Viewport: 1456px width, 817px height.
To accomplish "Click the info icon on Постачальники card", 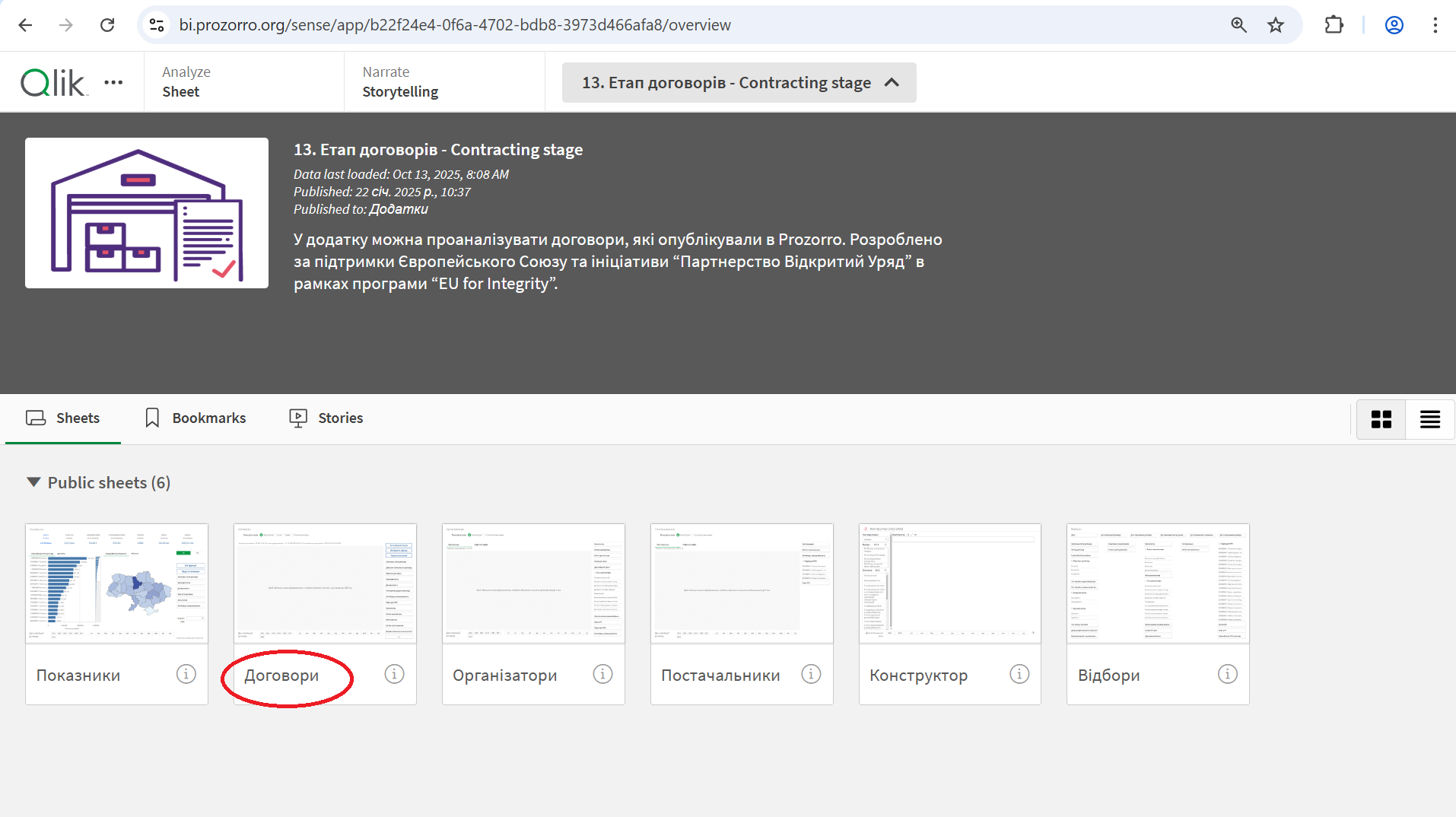I will click(x=811, y=674).
